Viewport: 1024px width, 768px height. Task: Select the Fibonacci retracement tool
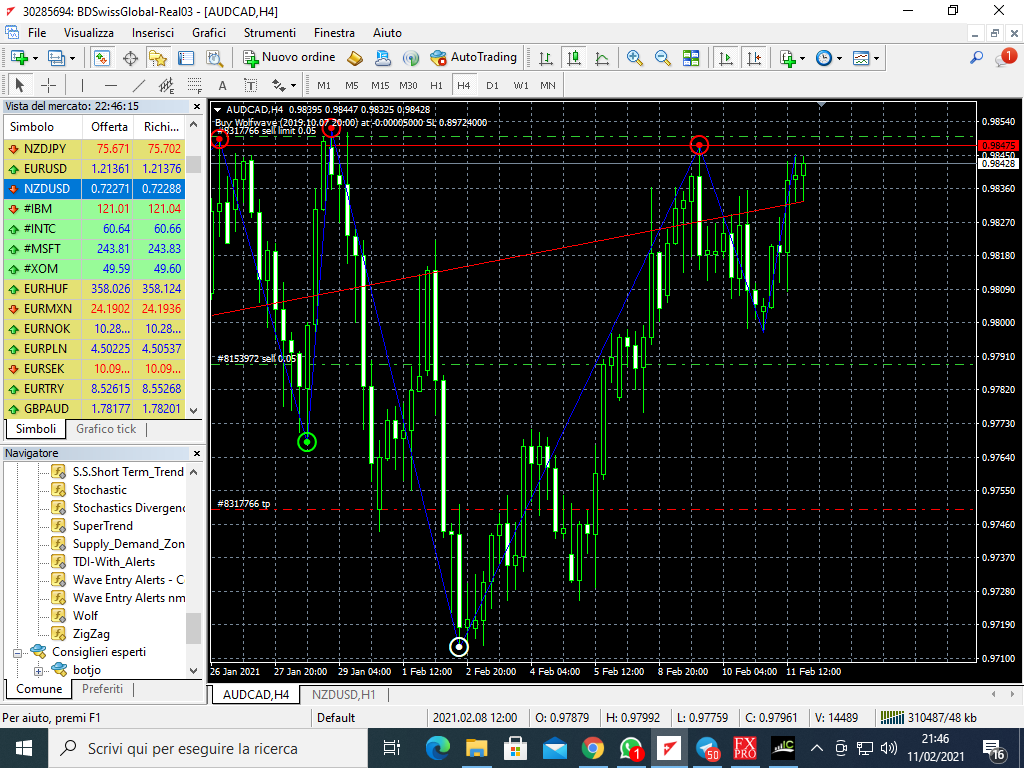click(195, 85)
